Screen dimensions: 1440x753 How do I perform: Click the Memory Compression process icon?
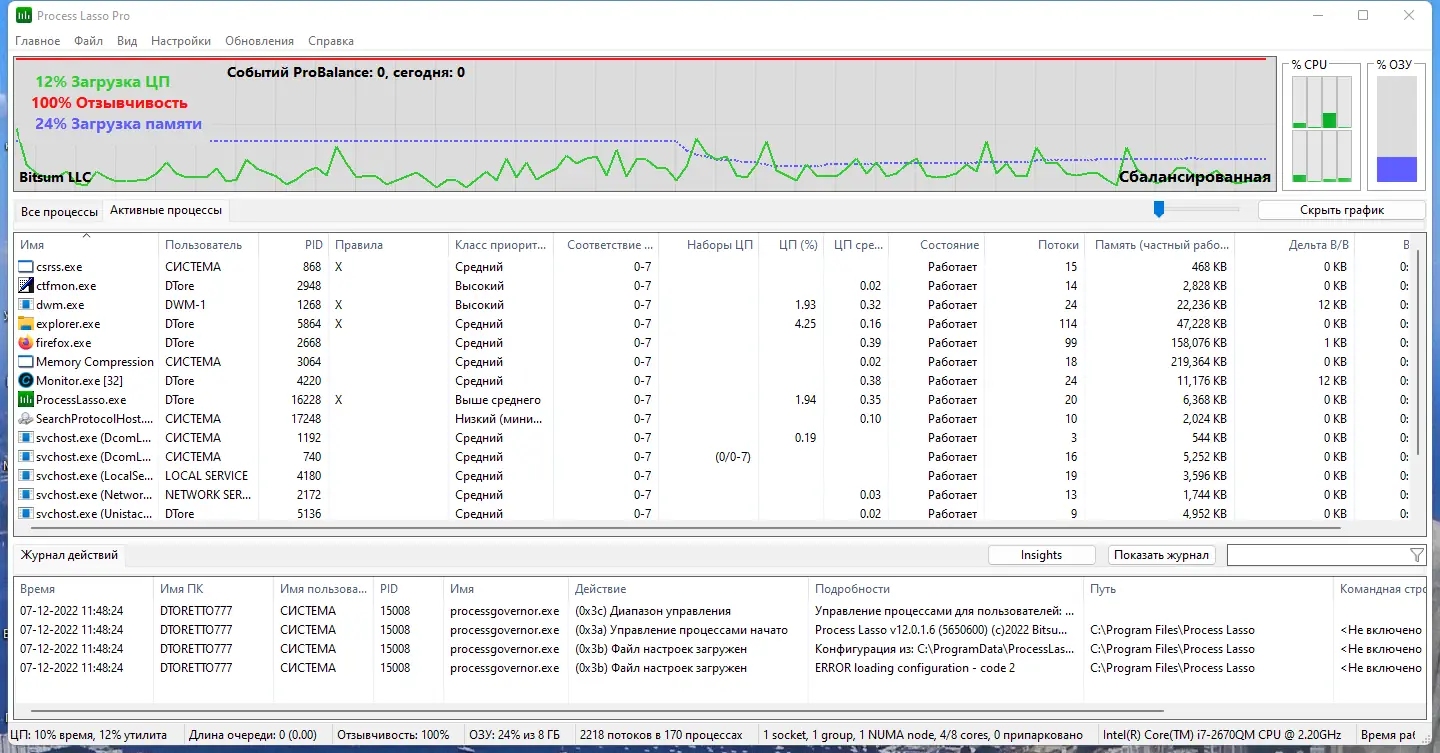click(26, 362)
